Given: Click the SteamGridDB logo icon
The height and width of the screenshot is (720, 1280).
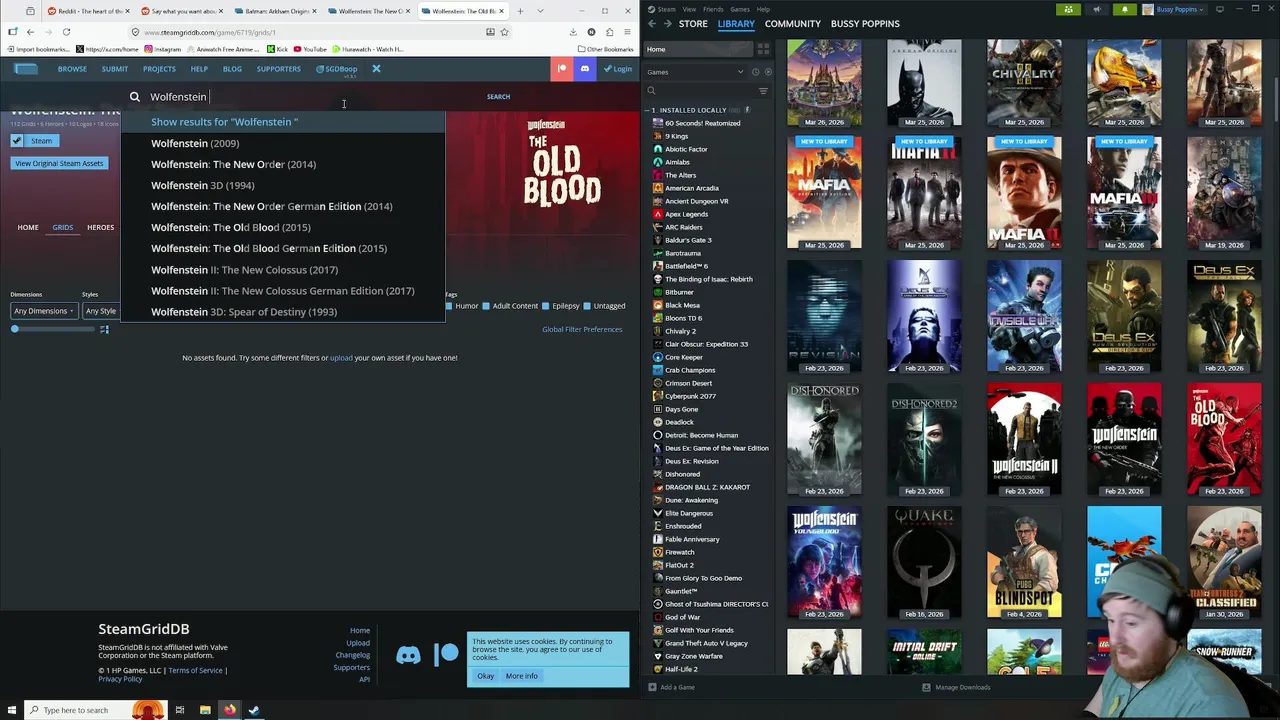Looking at the screenshot, I should [x=26, y=69].
